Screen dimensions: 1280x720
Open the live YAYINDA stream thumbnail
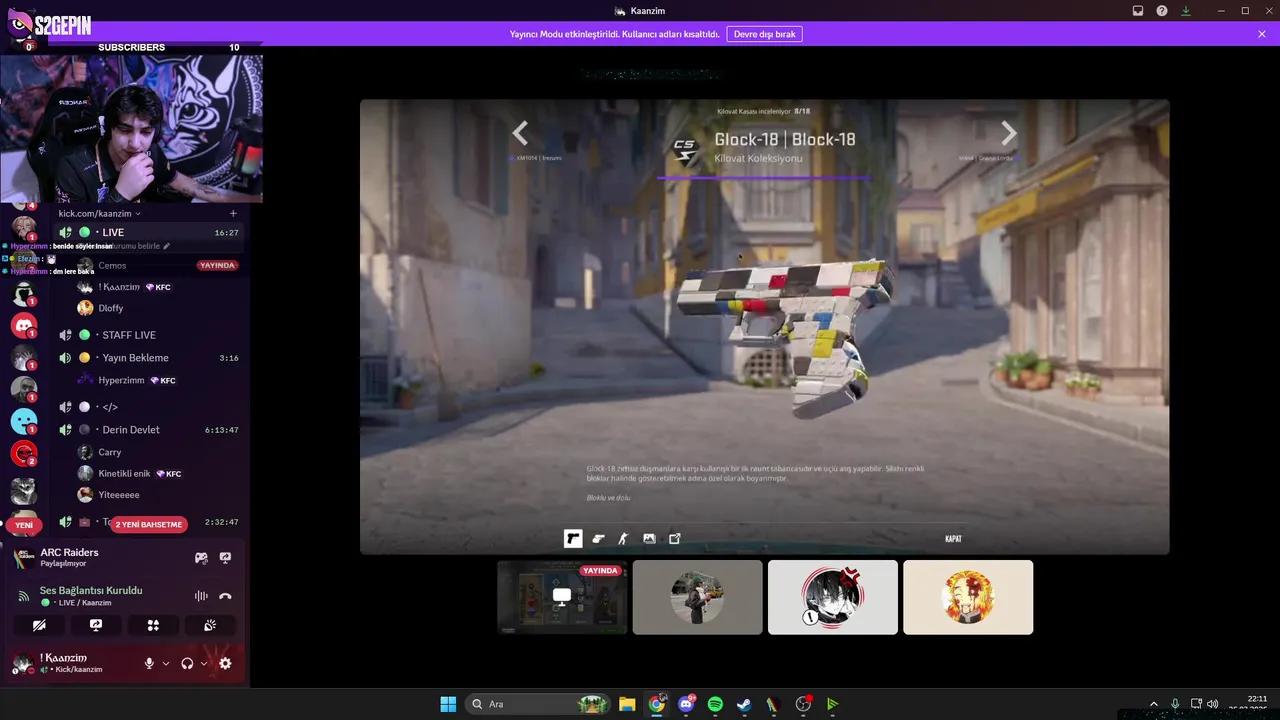coord(562,597)
